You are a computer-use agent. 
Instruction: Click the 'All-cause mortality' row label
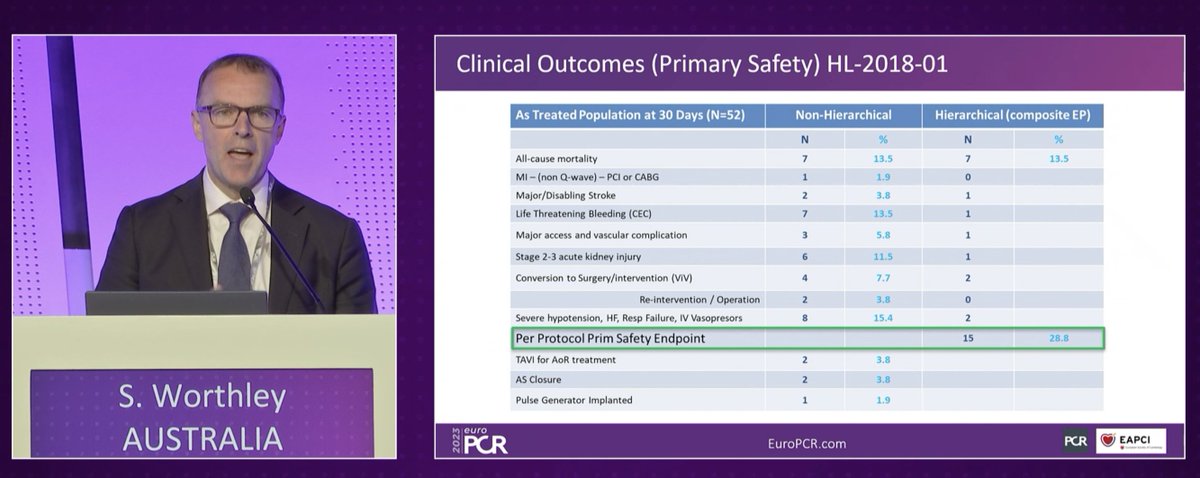556,158
